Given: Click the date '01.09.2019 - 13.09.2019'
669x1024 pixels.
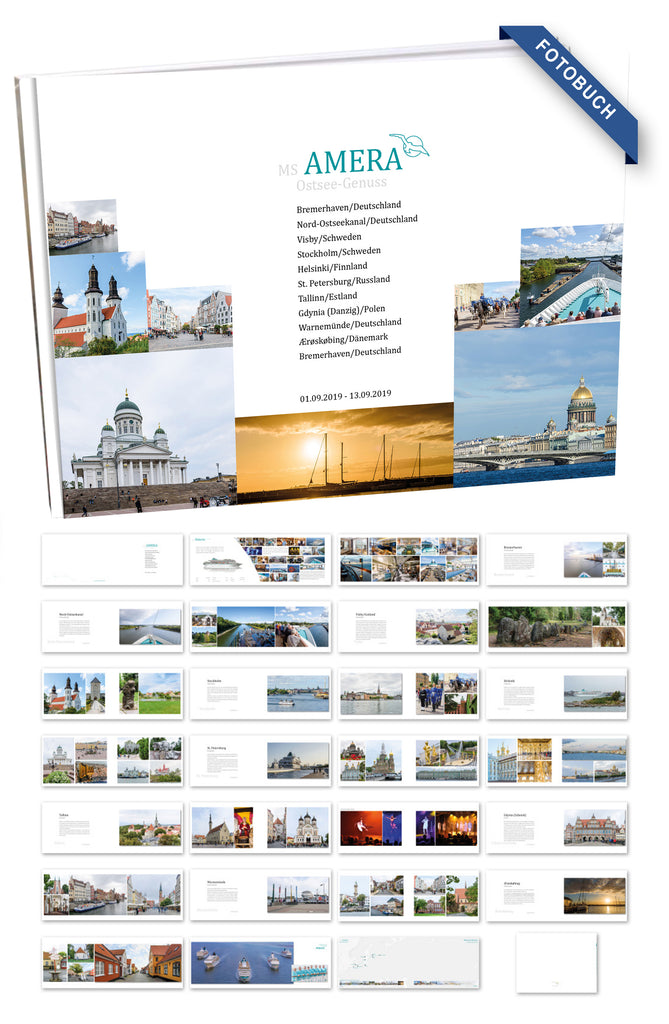Looking at the screenshot, I should click(345, 396).
